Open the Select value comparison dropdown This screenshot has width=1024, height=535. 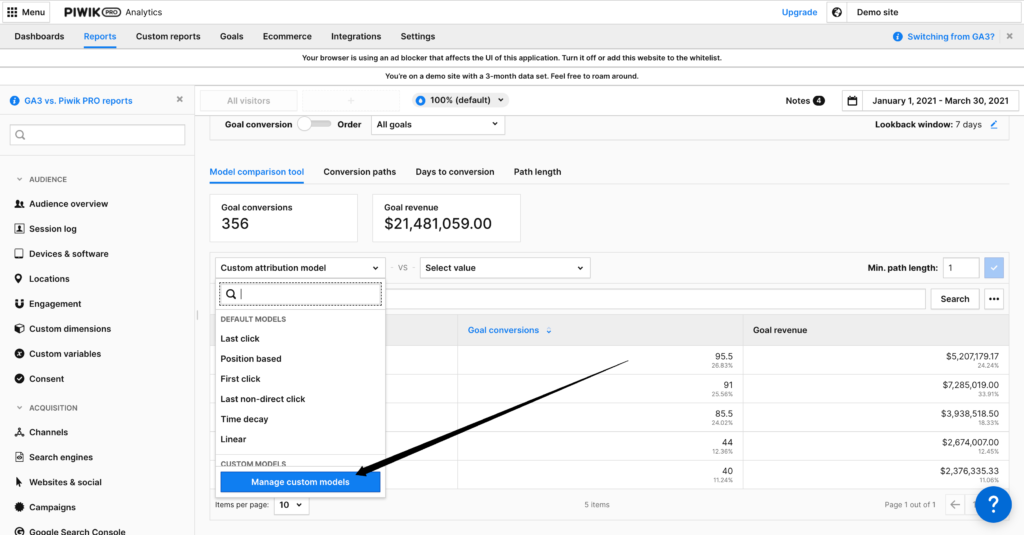(x=504, y=268)
